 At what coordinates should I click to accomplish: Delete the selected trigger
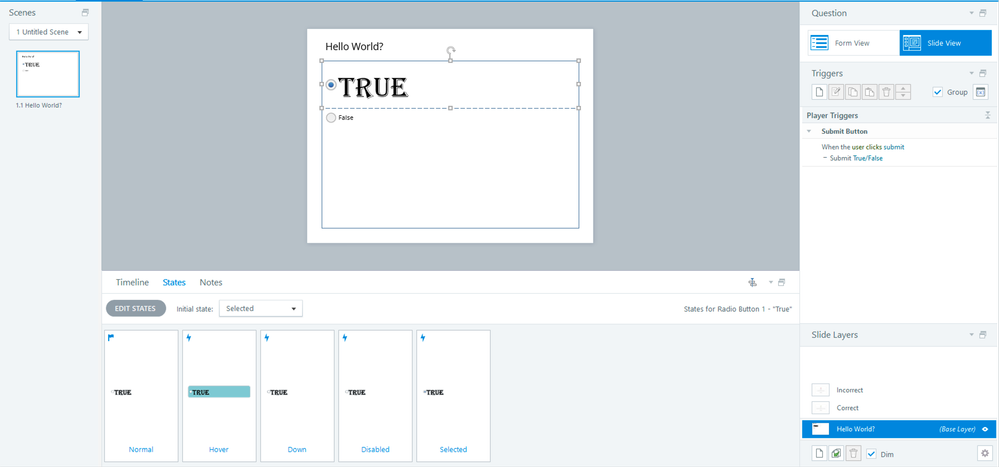tap(886, 92)
